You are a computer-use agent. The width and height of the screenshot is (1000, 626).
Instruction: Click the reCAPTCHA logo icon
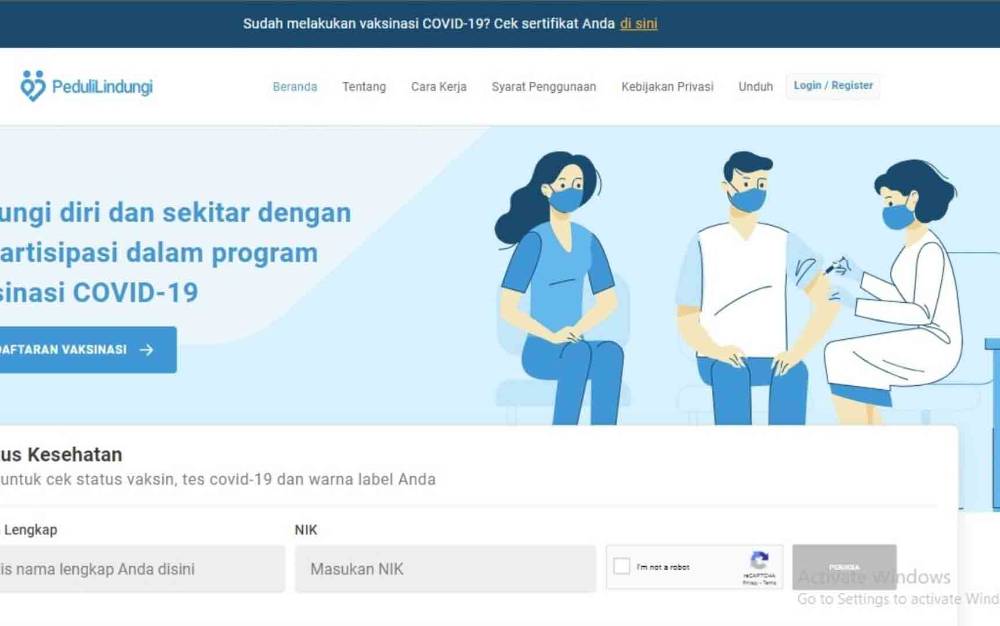(x=759, y=561)
